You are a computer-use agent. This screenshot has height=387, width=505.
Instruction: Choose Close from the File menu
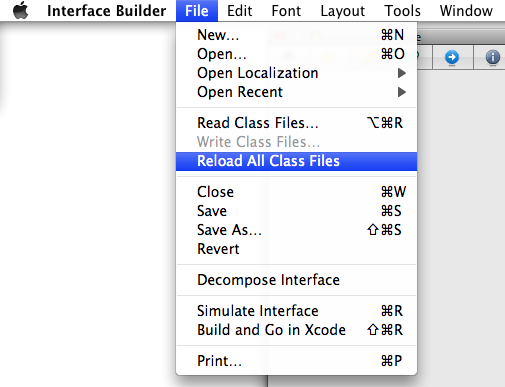tap(296, 192)
